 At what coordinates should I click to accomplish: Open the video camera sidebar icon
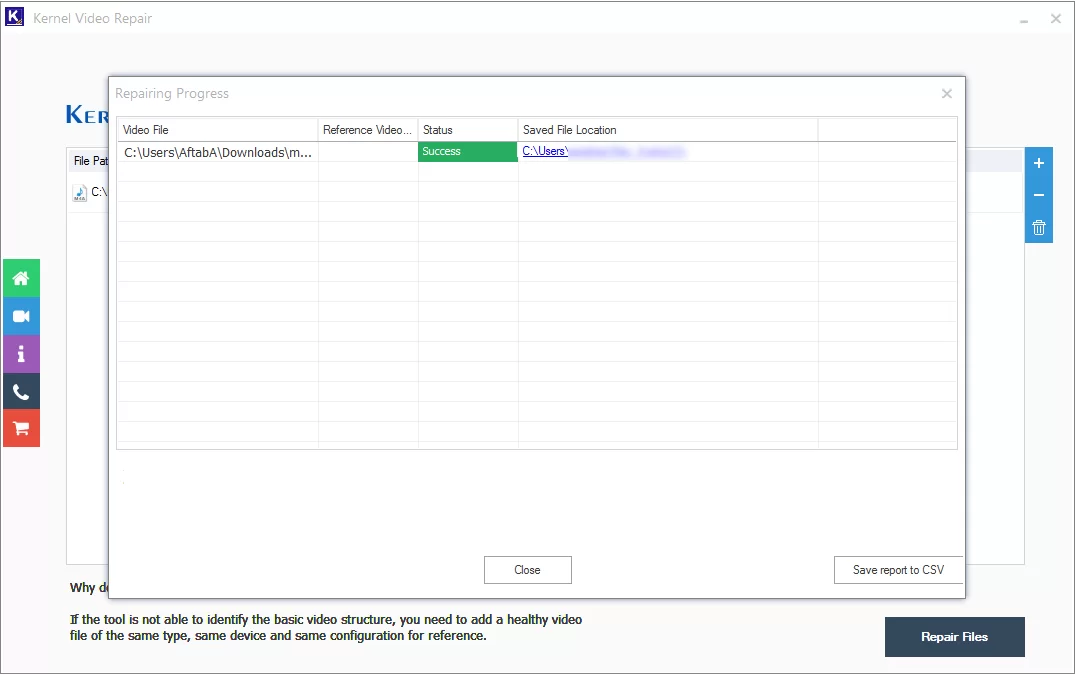click(x=21, y=316)
